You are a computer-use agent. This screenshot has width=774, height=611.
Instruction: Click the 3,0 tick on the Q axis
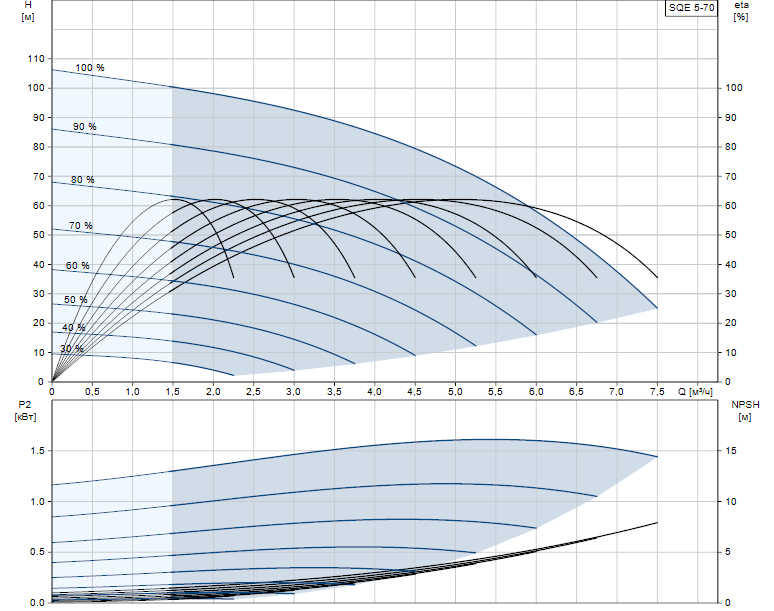click(x=293, y=392)
